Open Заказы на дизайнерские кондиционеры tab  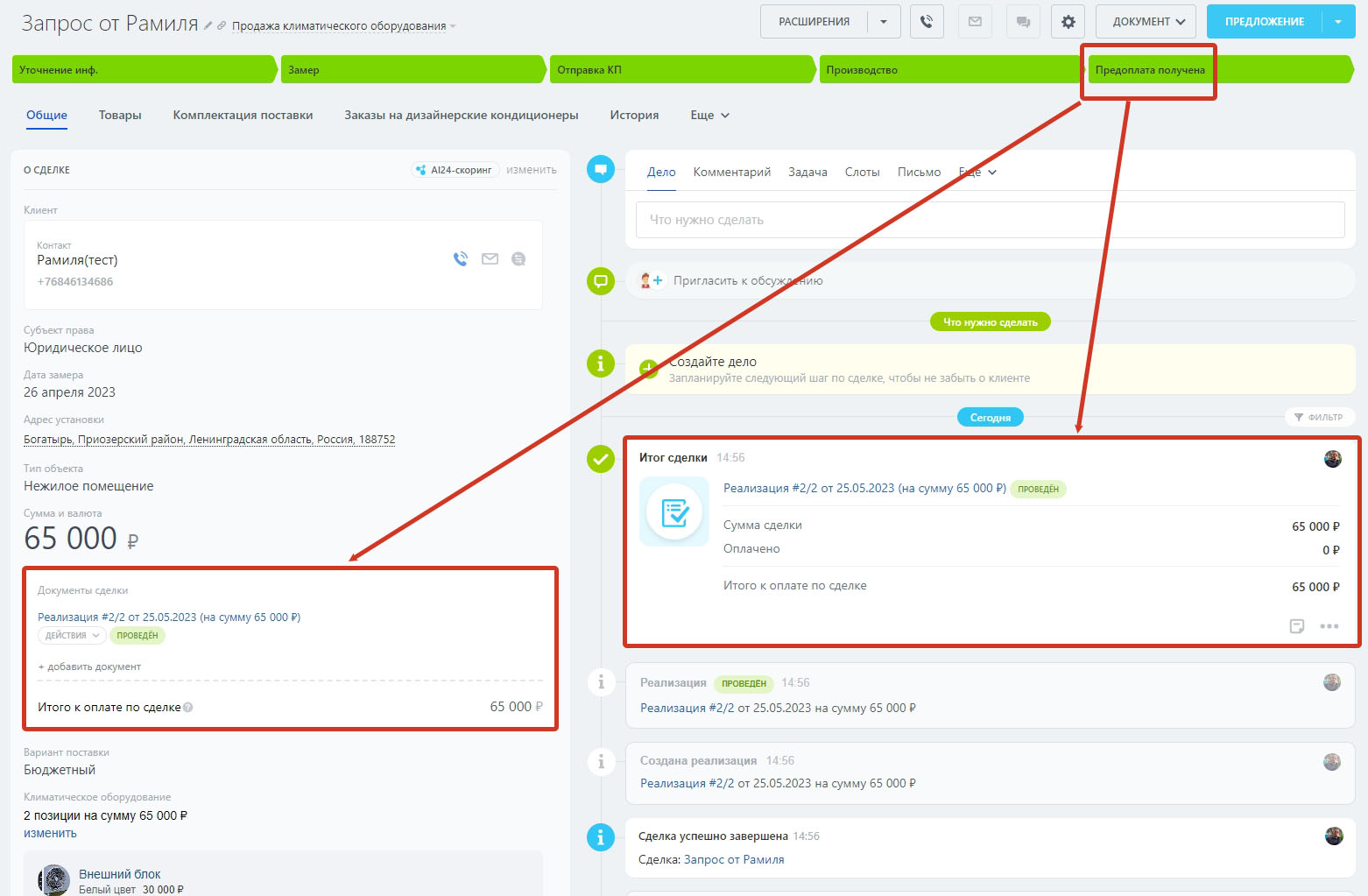pos(462,115)
